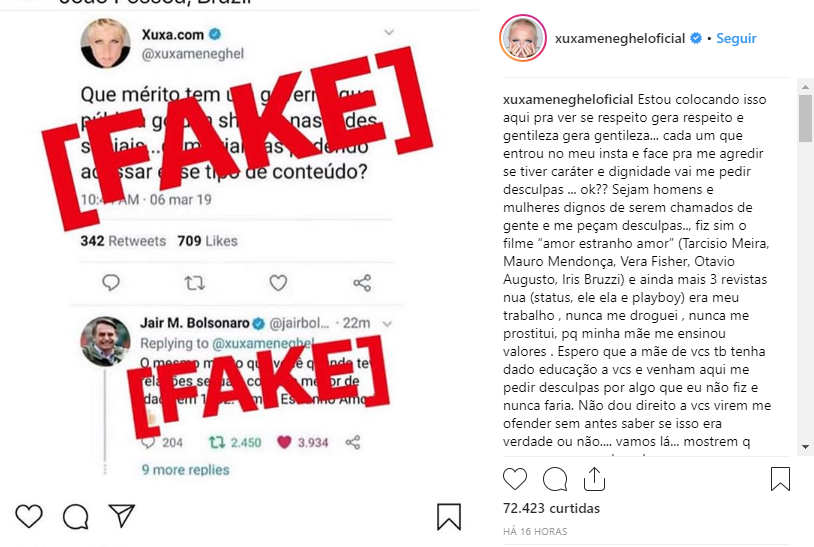Click the caption scrollbar down arrow

pyautogui.click(x=805, y=446)
